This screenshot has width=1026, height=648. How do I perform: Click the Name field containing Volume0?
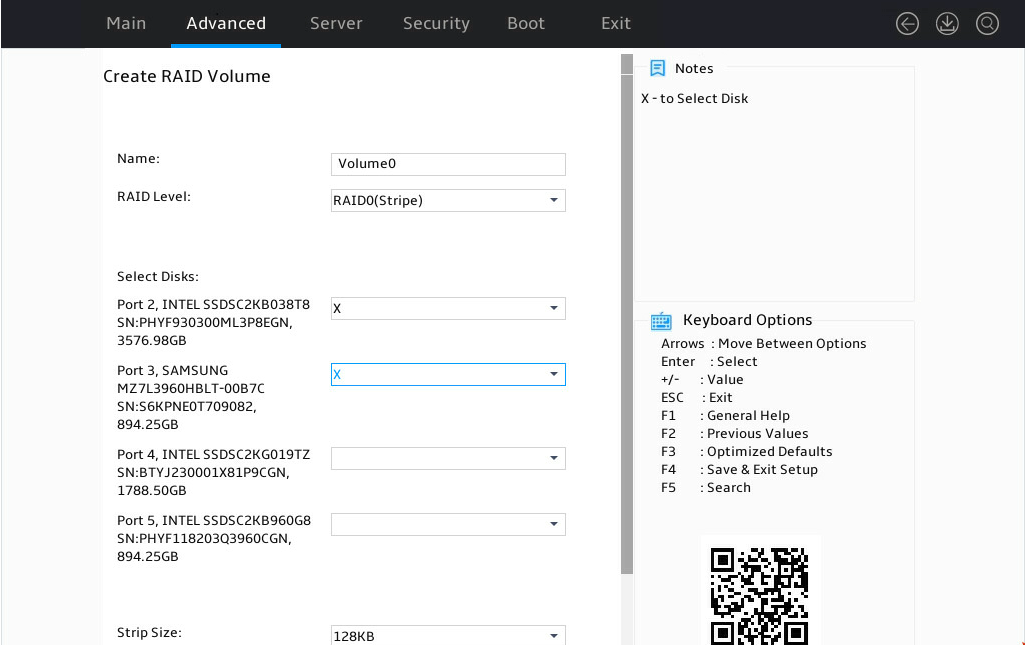point(448,164)
